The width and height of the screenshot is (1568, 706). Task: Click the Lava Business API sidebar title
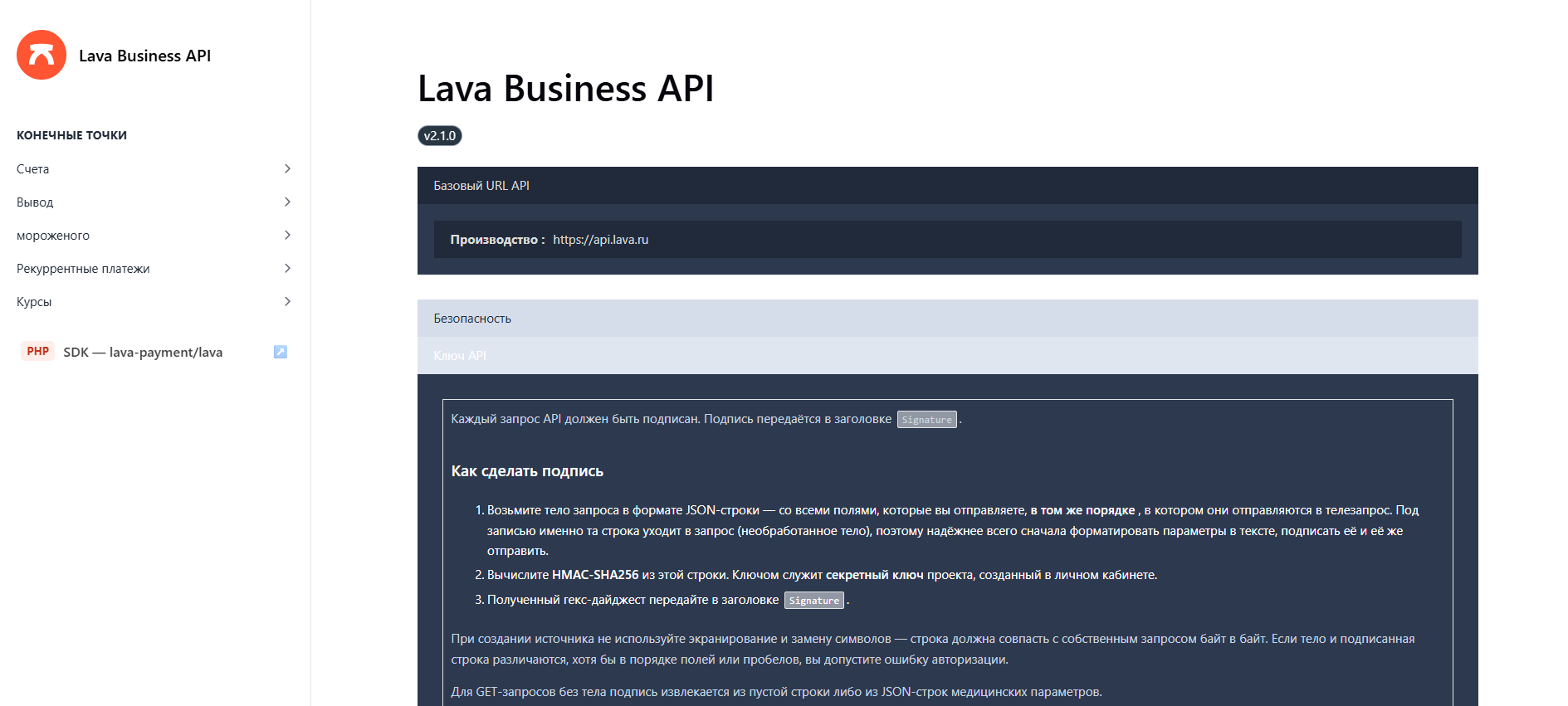click(x=144, y=56)
